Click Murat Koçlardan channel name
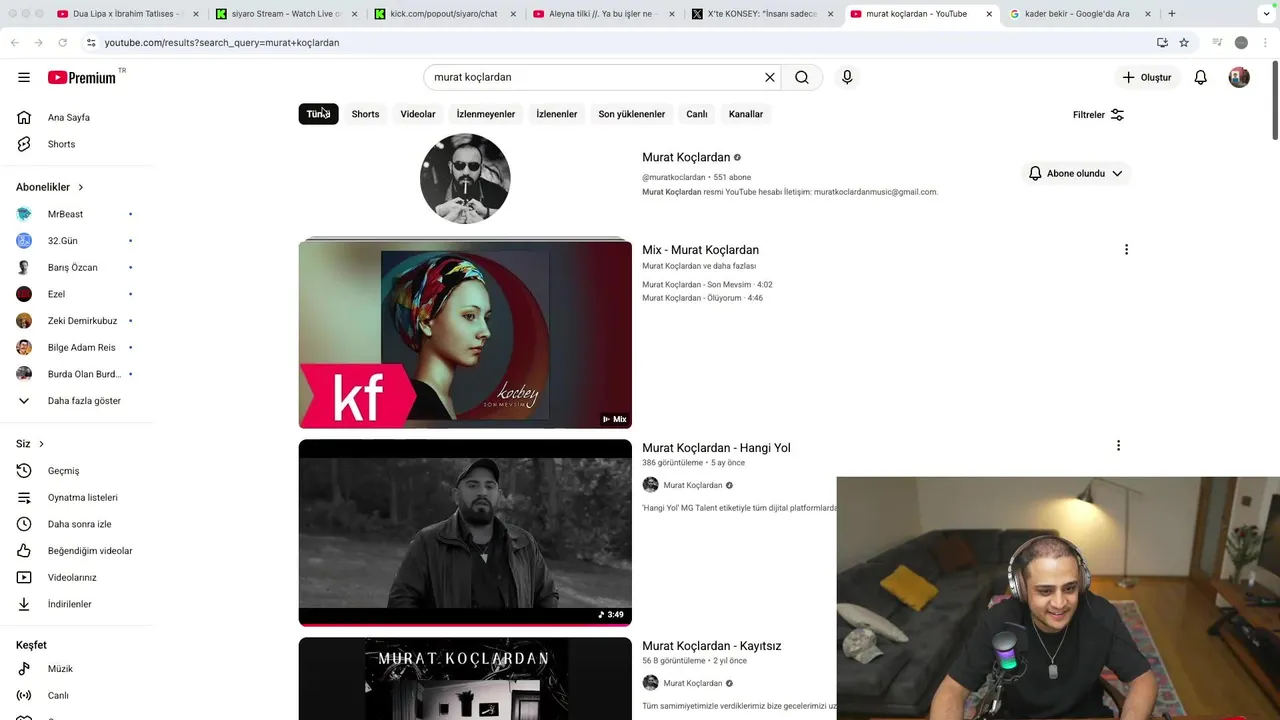Viewport: 1280px width, 720px height. (686, 157)
